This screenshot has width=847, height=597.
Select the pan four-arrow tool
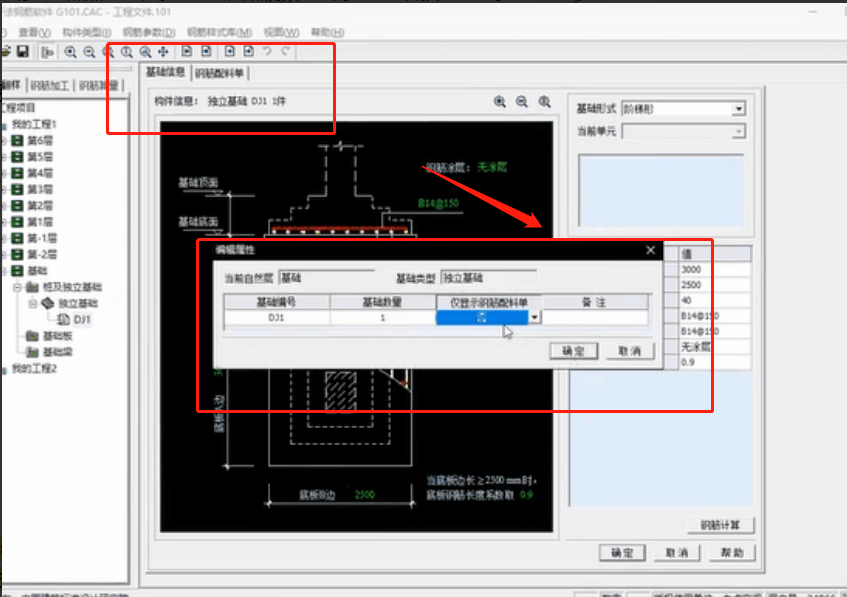pyautogui.click(x=163, y=52)
